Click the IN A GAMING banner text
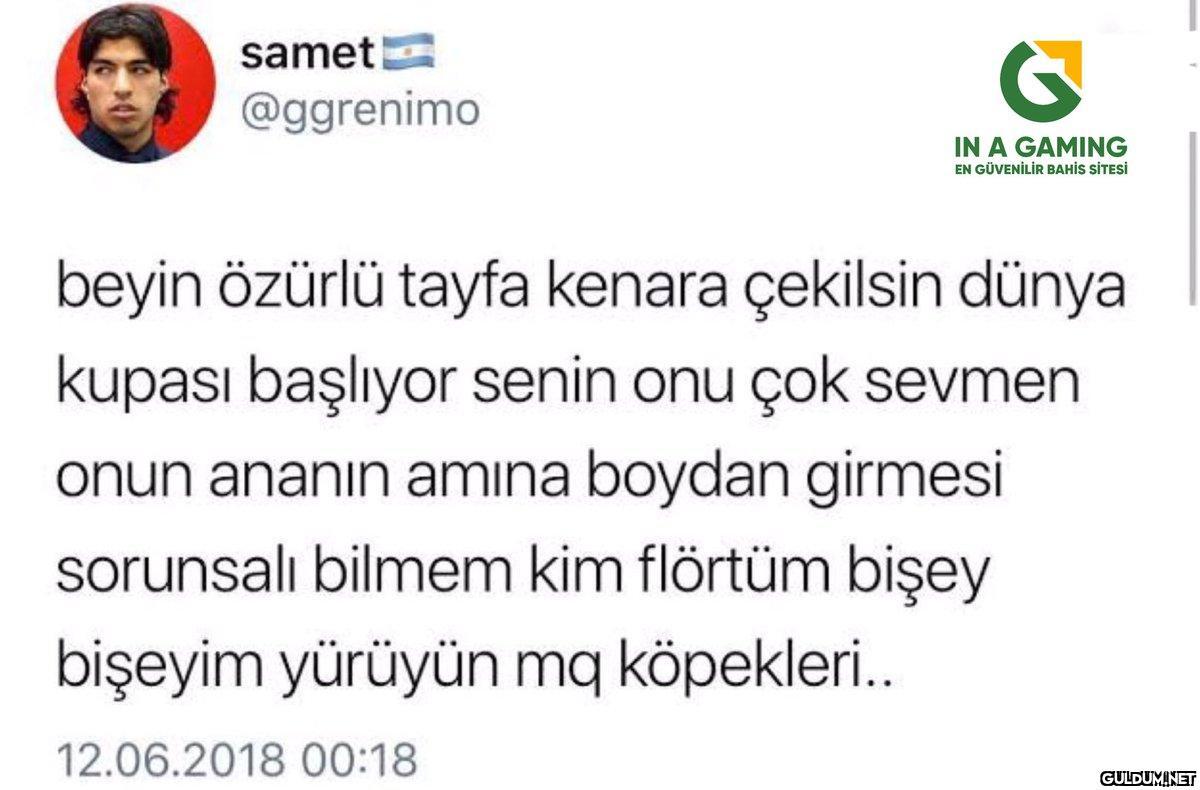Viewport: 1200px width, 790px height. pyautogui.click(x=1041, y=146)
